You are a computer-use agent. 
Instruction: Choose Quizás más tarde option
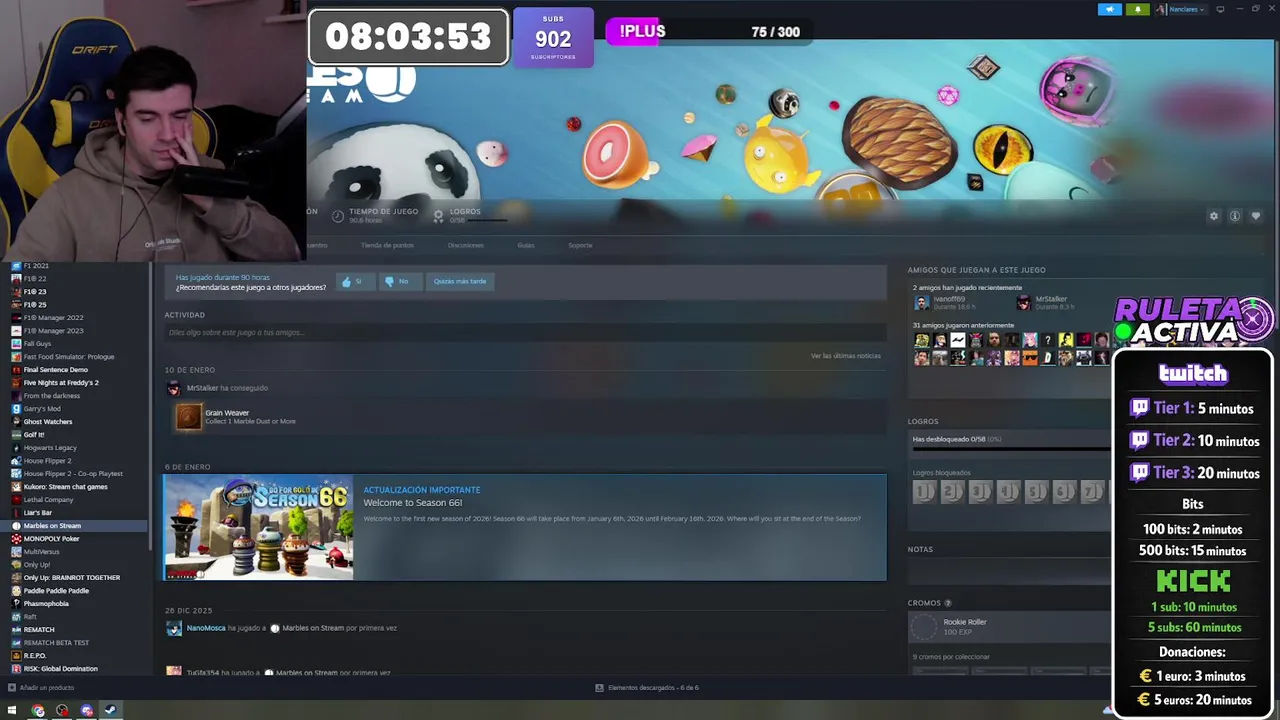point(460,281)
